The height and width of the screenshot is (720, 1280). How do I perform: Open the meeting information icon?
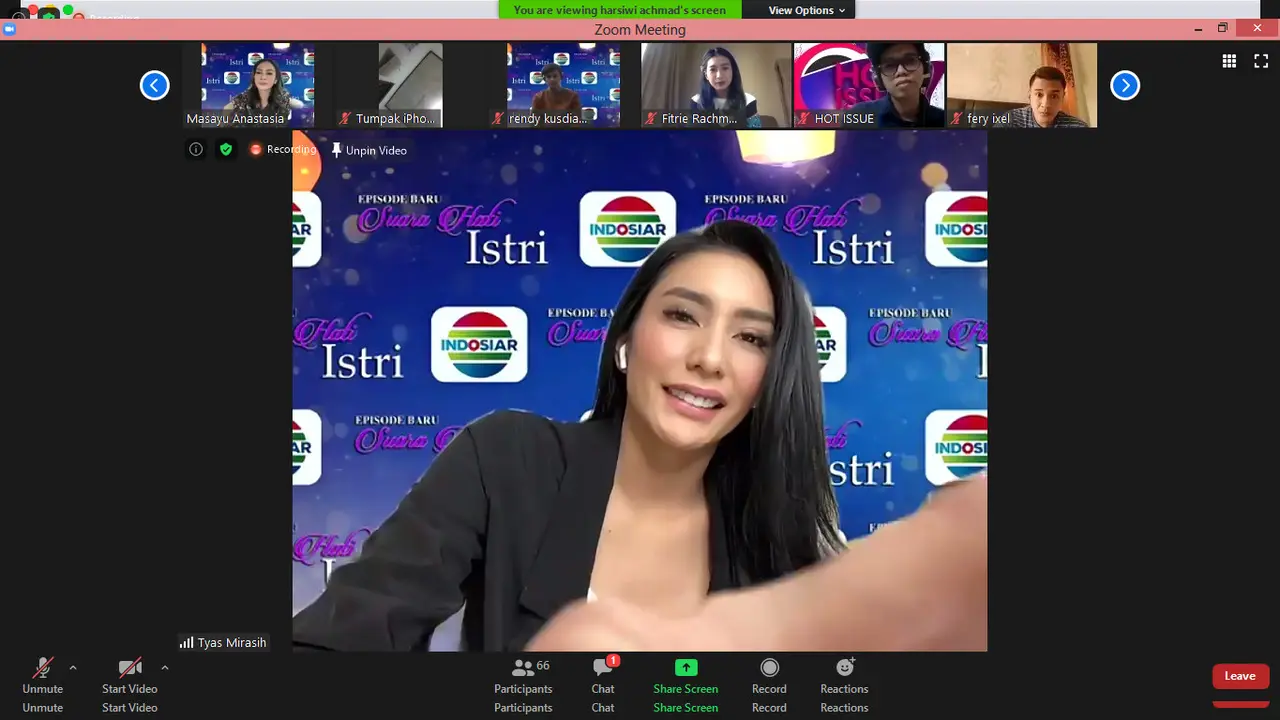click(x=196, y=149)
